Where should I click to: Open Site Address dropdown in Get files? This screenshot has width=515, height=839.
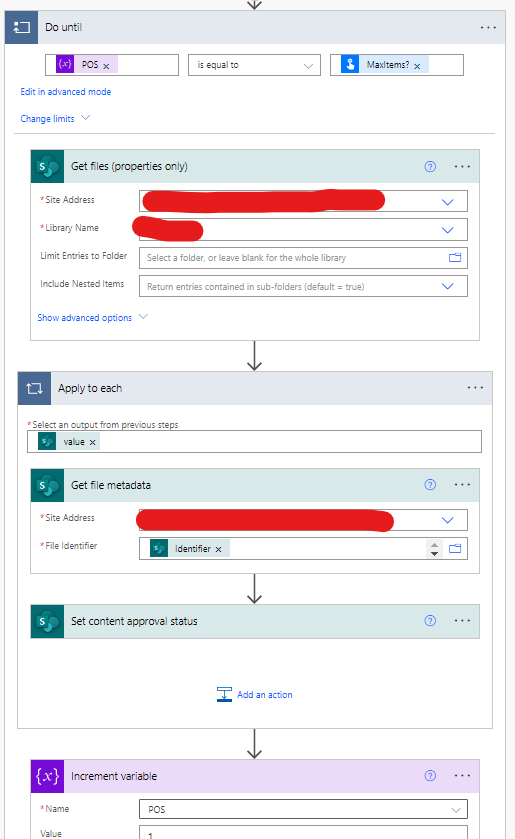click(448, 202)
